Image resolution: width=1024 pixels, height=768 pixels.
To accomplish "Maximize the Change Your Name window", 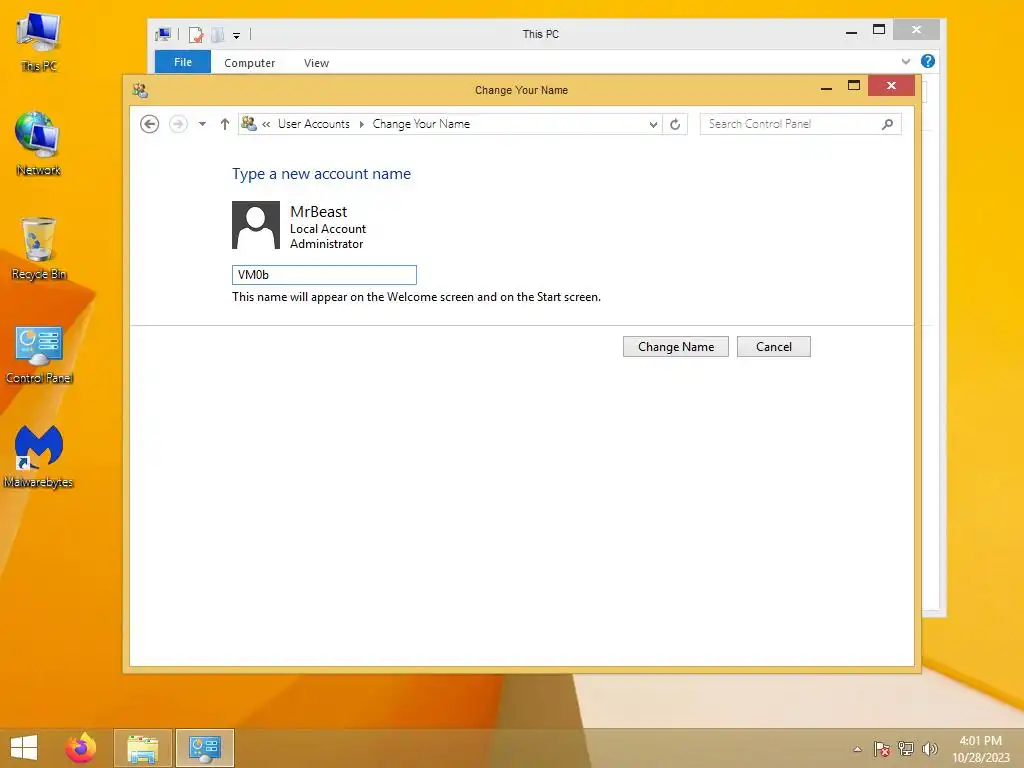I will [854, 86].
